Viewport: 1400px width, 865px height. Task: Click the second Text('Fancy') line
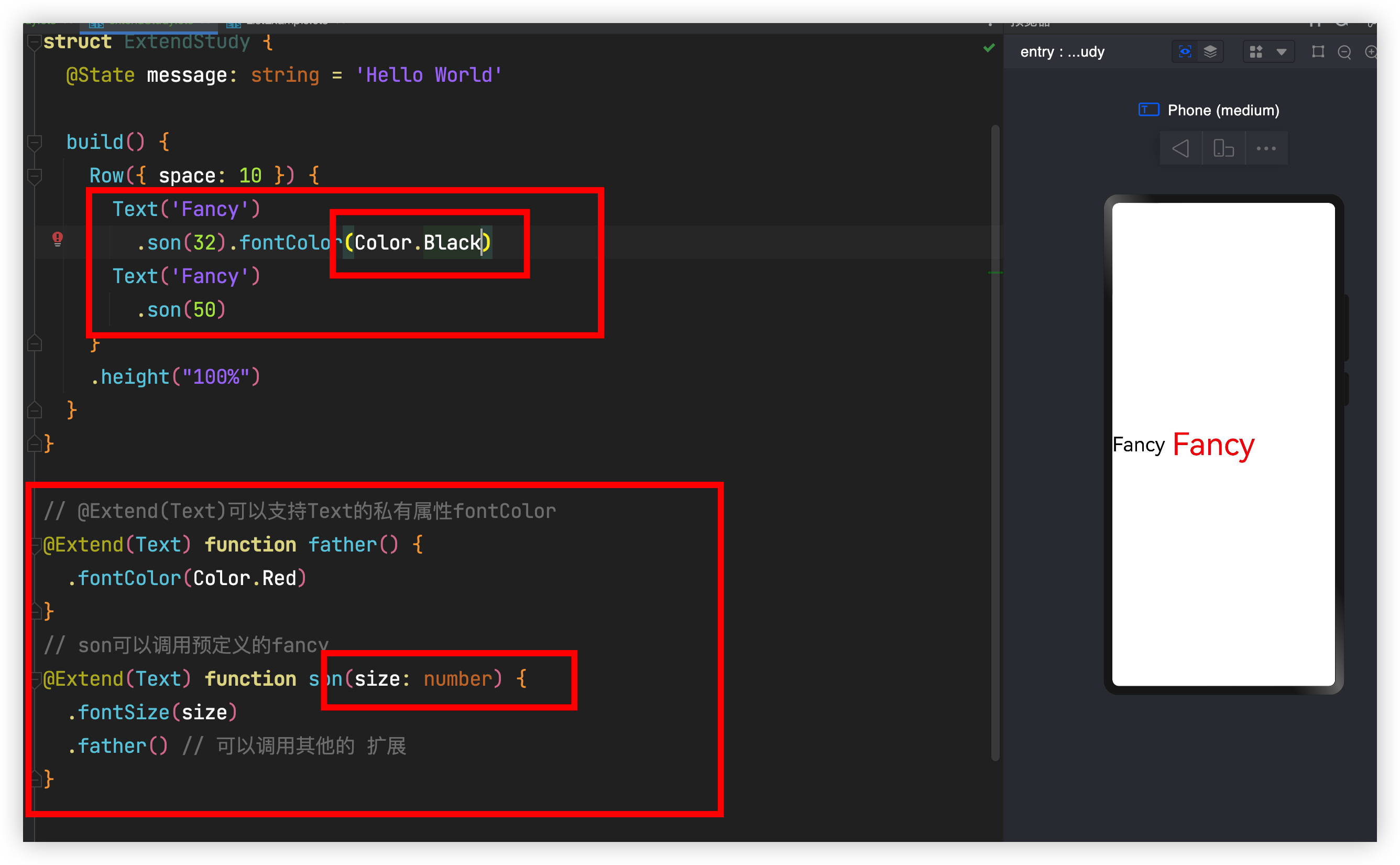pos(187,276)
